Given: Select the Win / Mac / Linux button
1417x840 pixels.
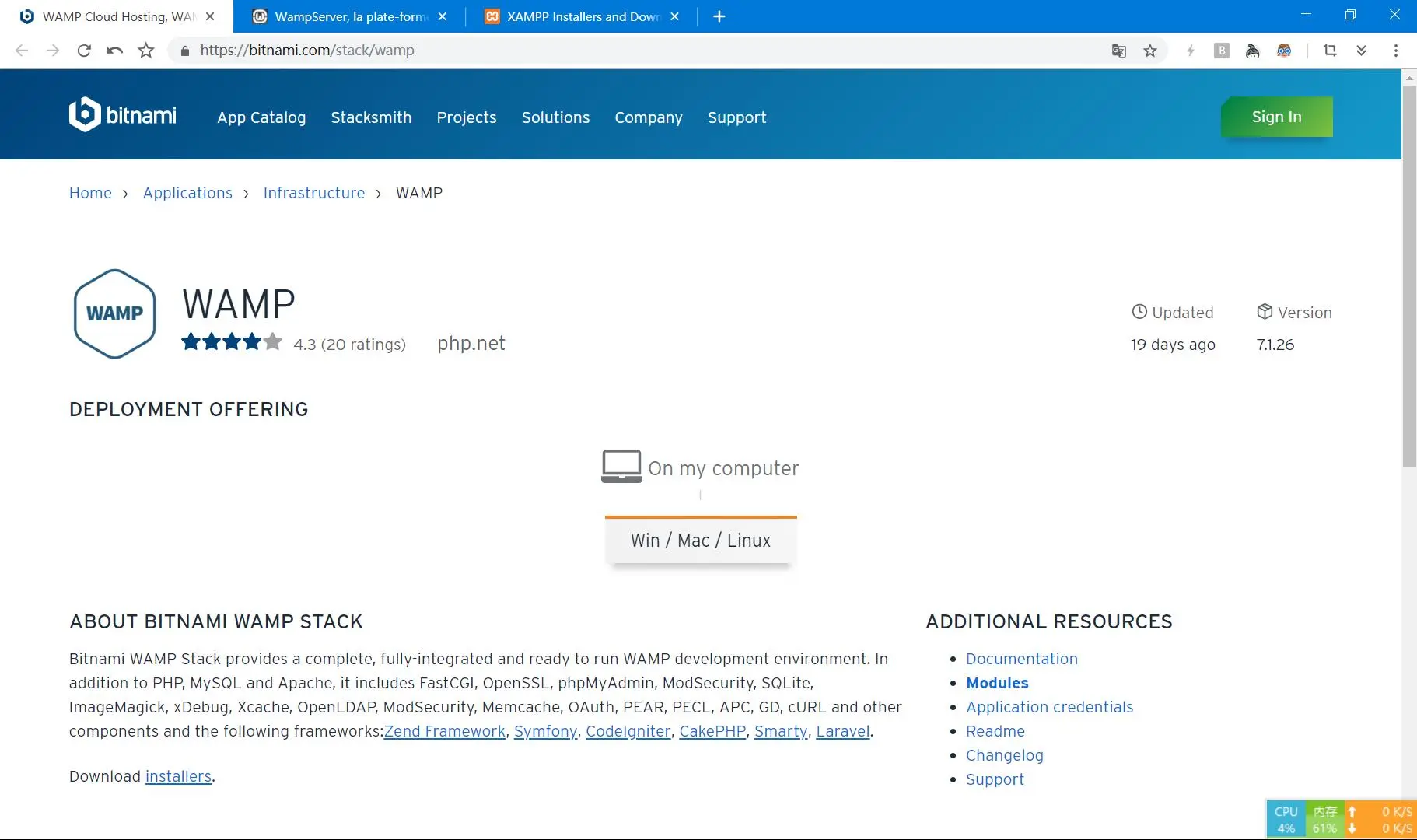Looking at the screenshot, I should (x=701, y=541).
